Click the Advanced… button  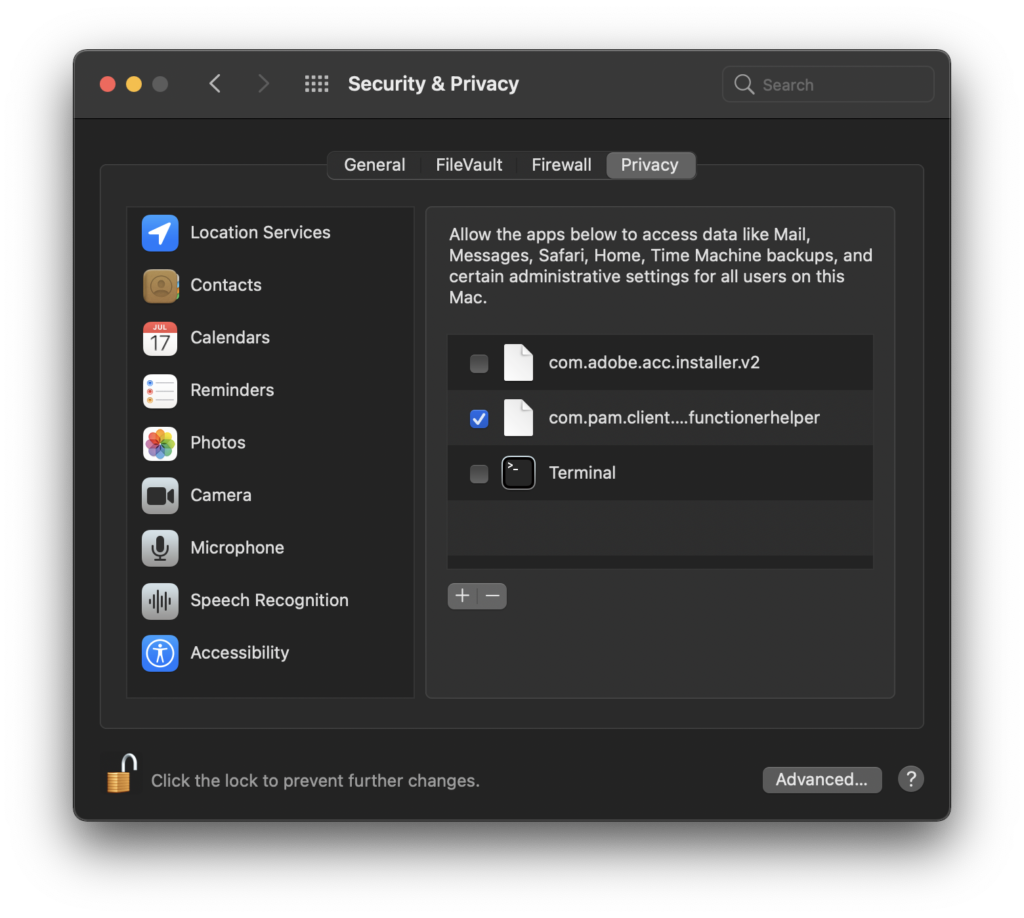(x=821, y=780)
